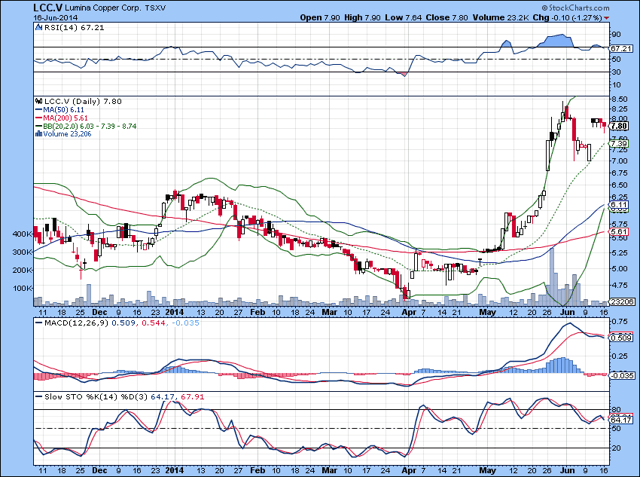Click the 8.25 price axis label
The height and width of the screenshot is (477, 640).
pyautogui.click(x=620, y=109)
